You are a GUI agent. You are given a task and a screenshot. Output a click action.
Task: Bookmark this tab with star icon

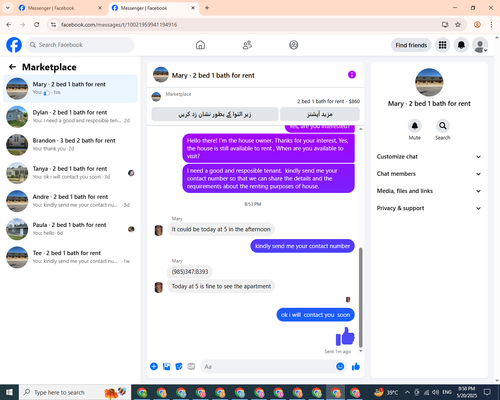458,25
